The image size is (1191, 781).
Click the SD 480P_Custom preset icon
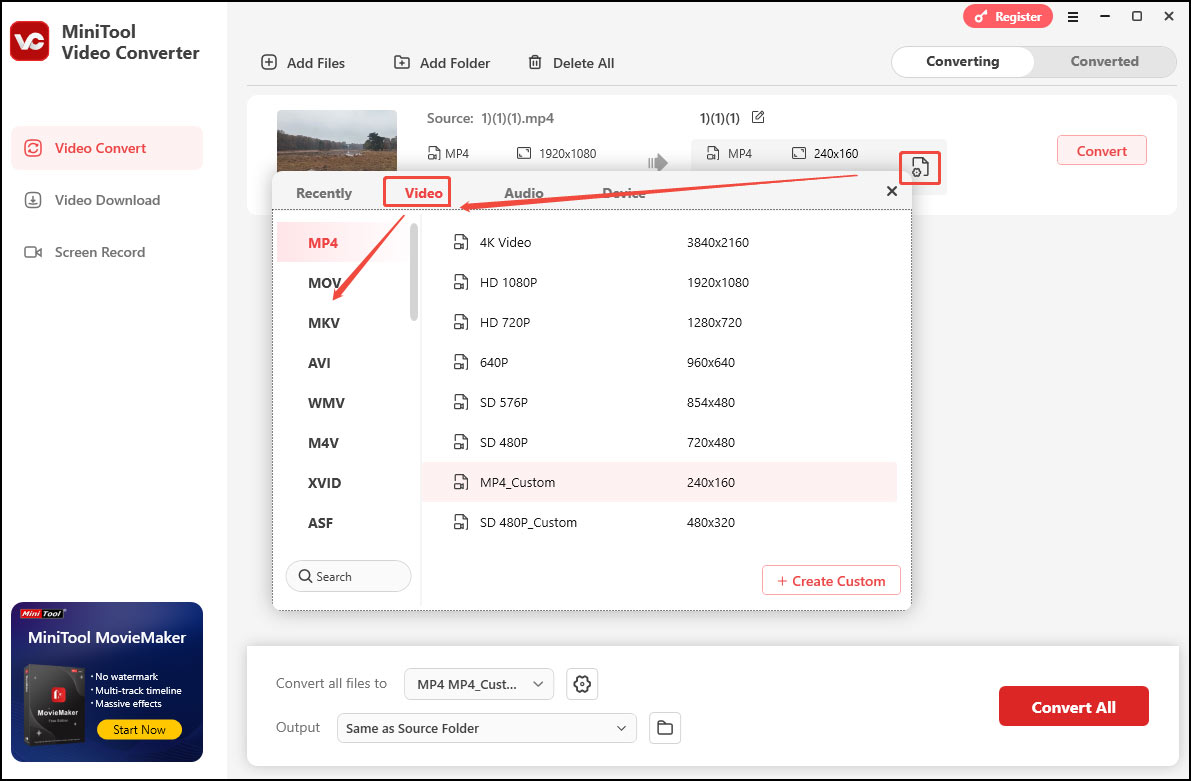pos(461,523)
